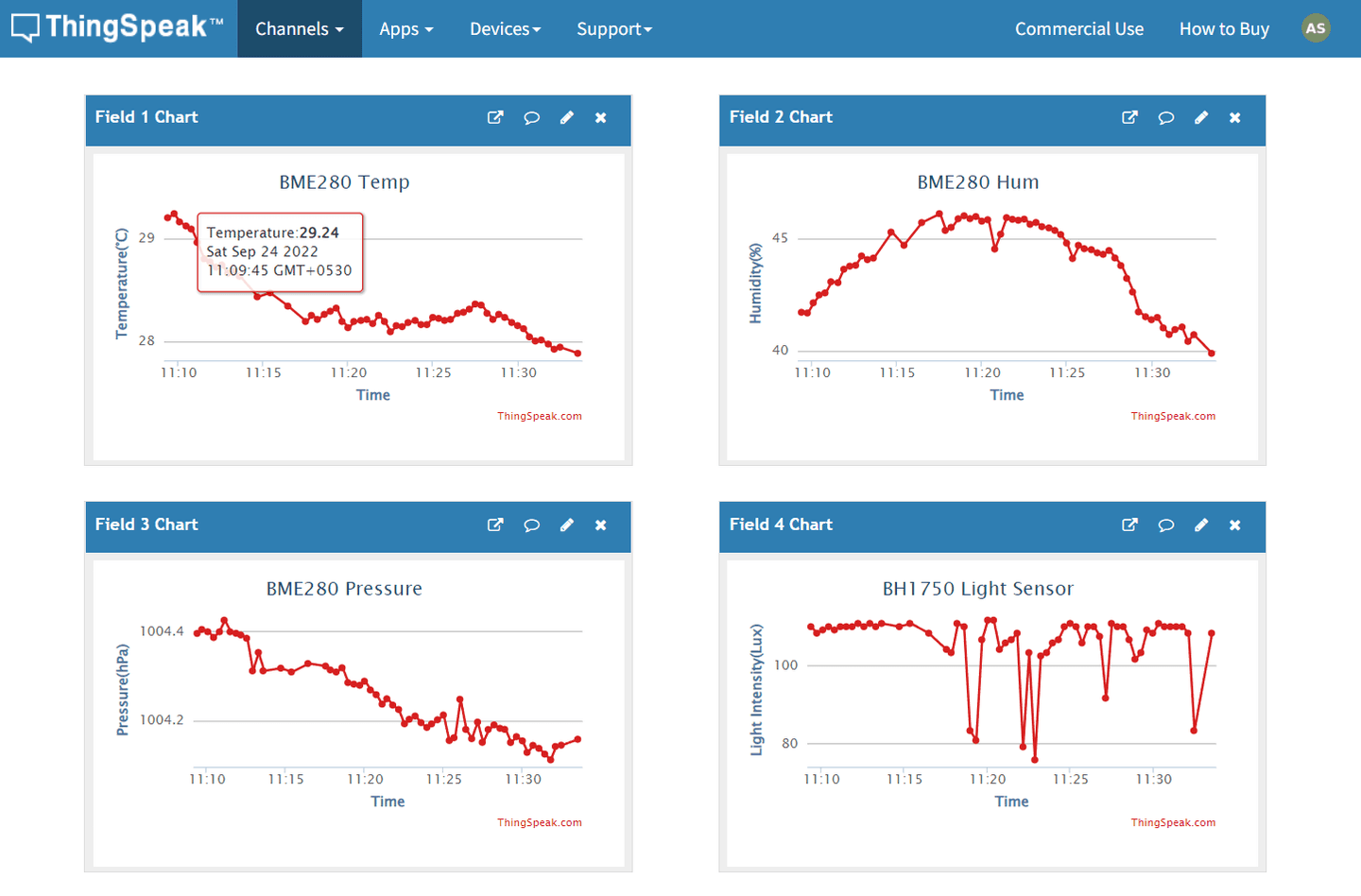Image resolution: width=1361 pixels, height=896 pixels.
Task: Click the Field 1 Chart header title
Action: coord(146,117)
